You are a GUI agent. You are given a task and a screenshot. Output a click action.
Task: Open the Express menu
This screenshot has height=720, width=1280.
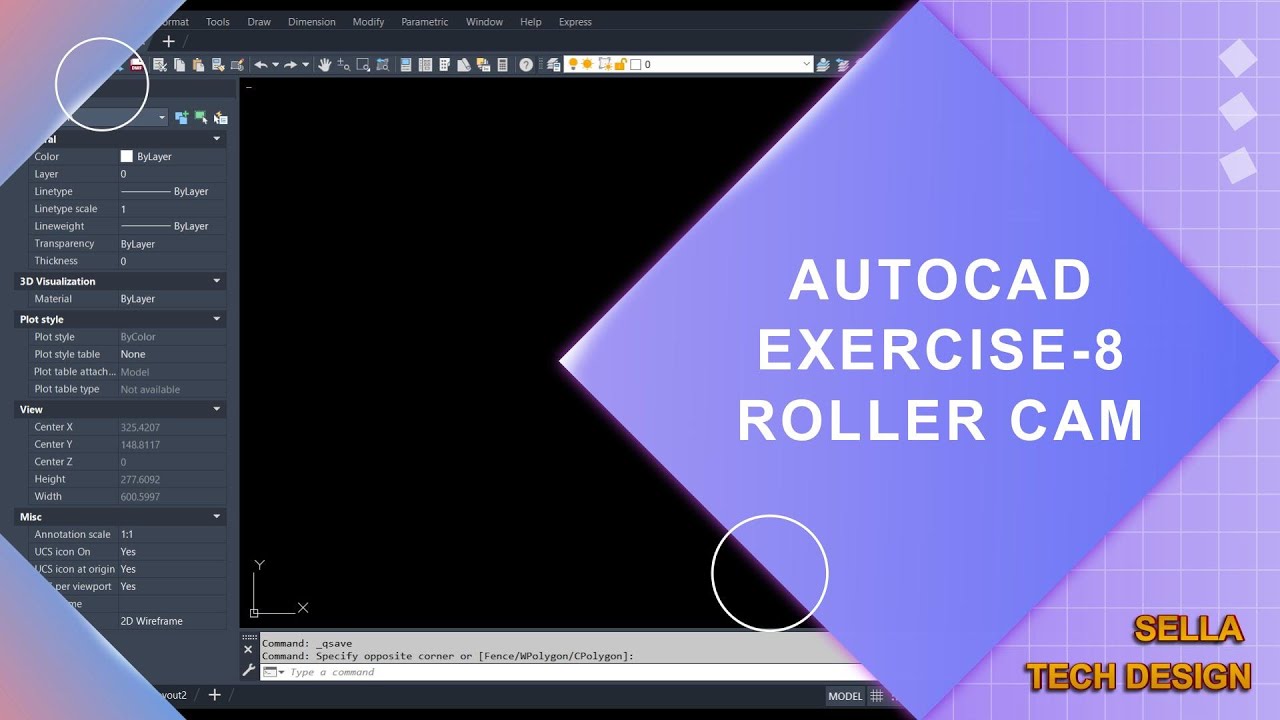click(x=575, y=21)
